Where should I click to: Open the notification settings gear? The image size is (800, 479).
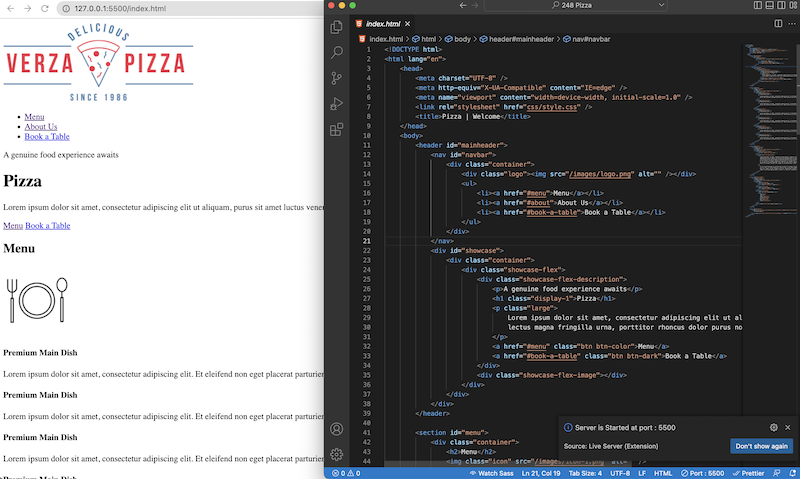pyautogui.click(x=773, y=427)
